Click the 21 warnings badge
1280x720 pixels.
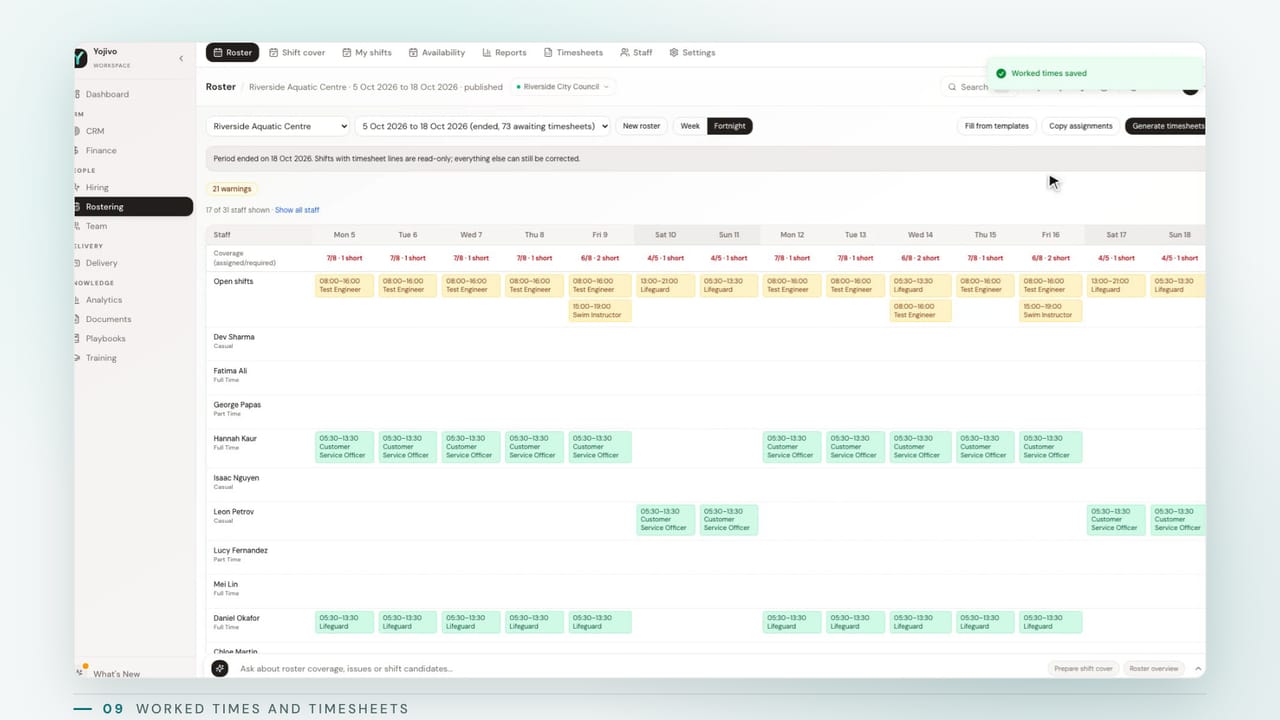231,188
